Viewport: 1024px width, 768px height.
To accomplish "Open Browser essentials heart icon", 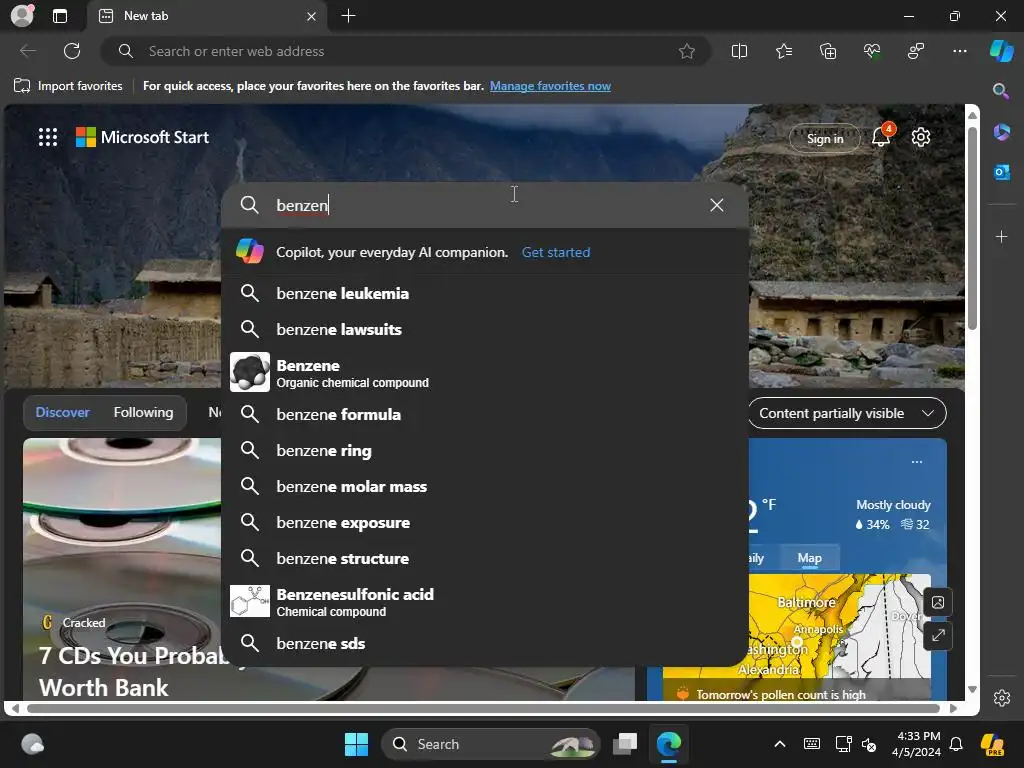I will [x=872, y=51].
